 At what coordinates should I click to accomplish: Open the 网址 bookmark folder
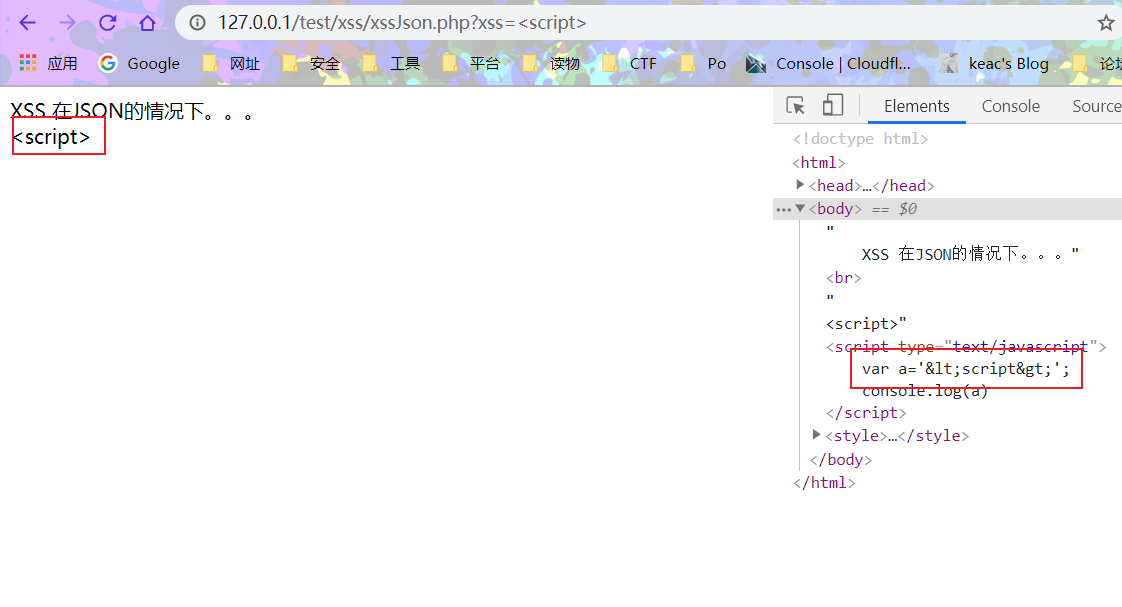coord(231,64)
